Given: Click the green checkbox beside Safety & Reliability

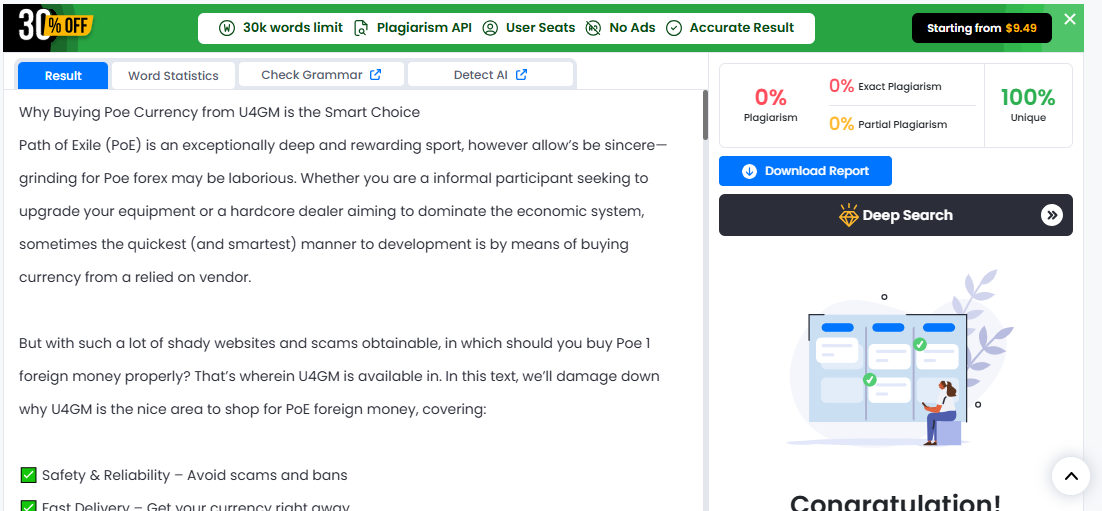Looking at the screenshot, I should click(x=28, y=476).
